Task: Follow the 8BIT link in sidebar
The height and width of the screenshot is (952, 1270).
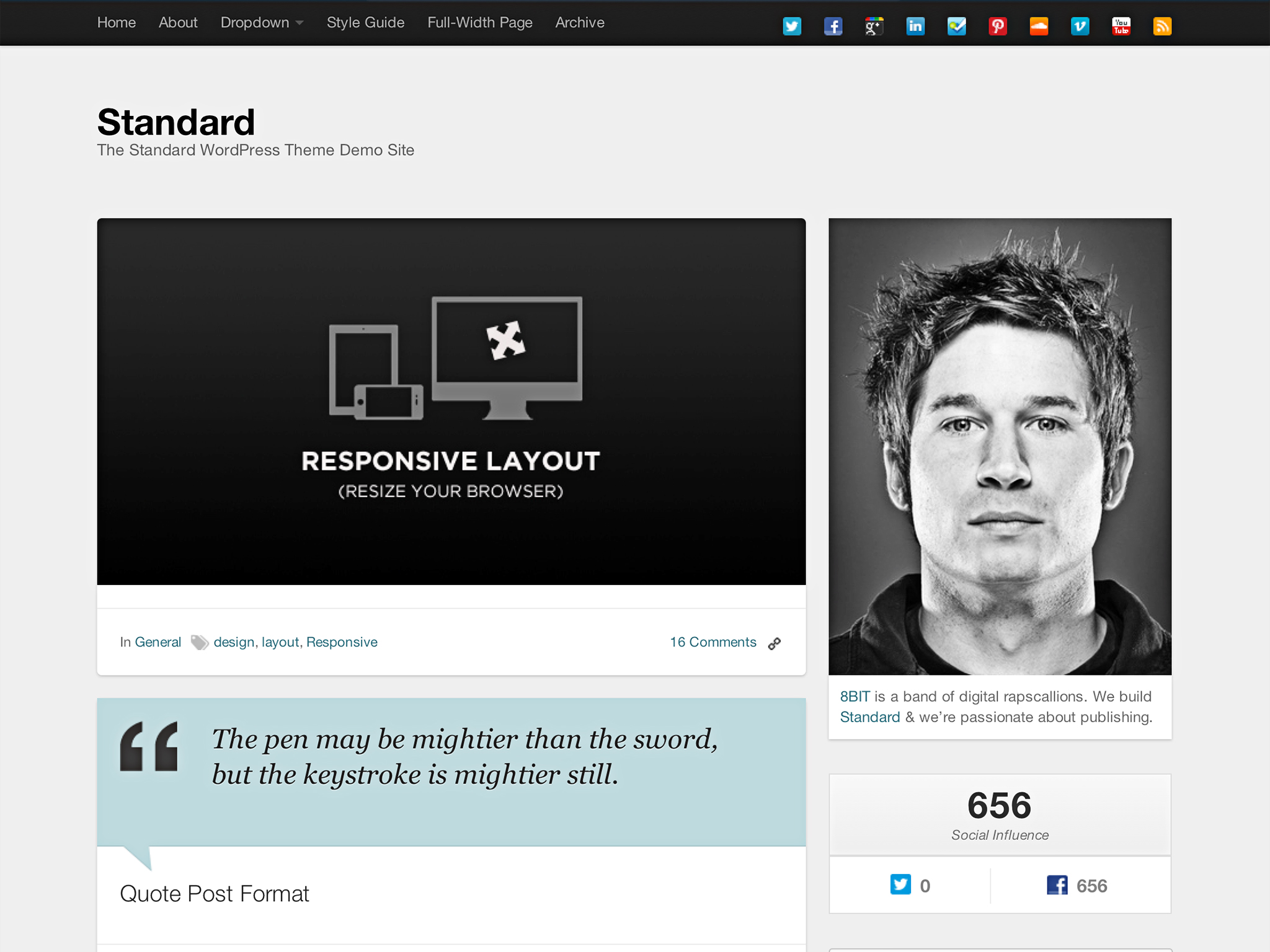Action: pos(855,697)
